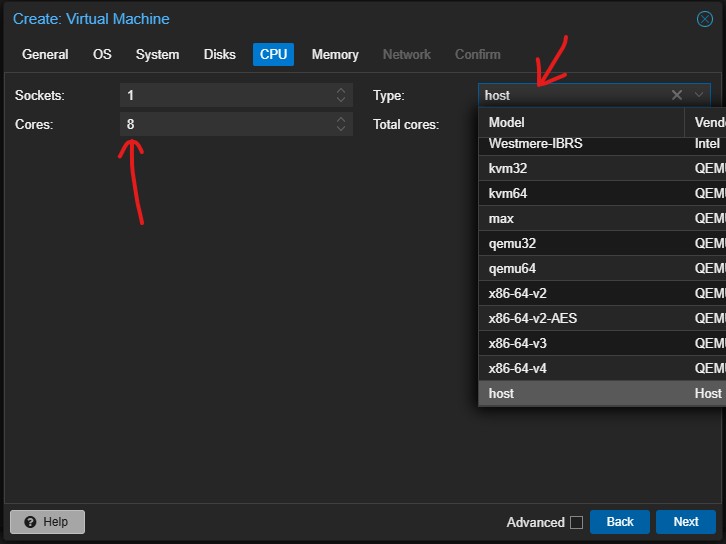This screenshot has height=544, width=726.
Task: Choose kvm64 from CPU type list
Action: 507,193
